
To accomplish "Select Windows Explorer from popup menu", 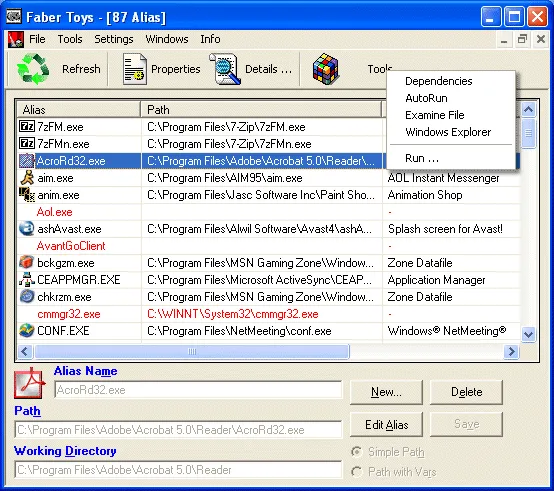I will tap(448, 132).
